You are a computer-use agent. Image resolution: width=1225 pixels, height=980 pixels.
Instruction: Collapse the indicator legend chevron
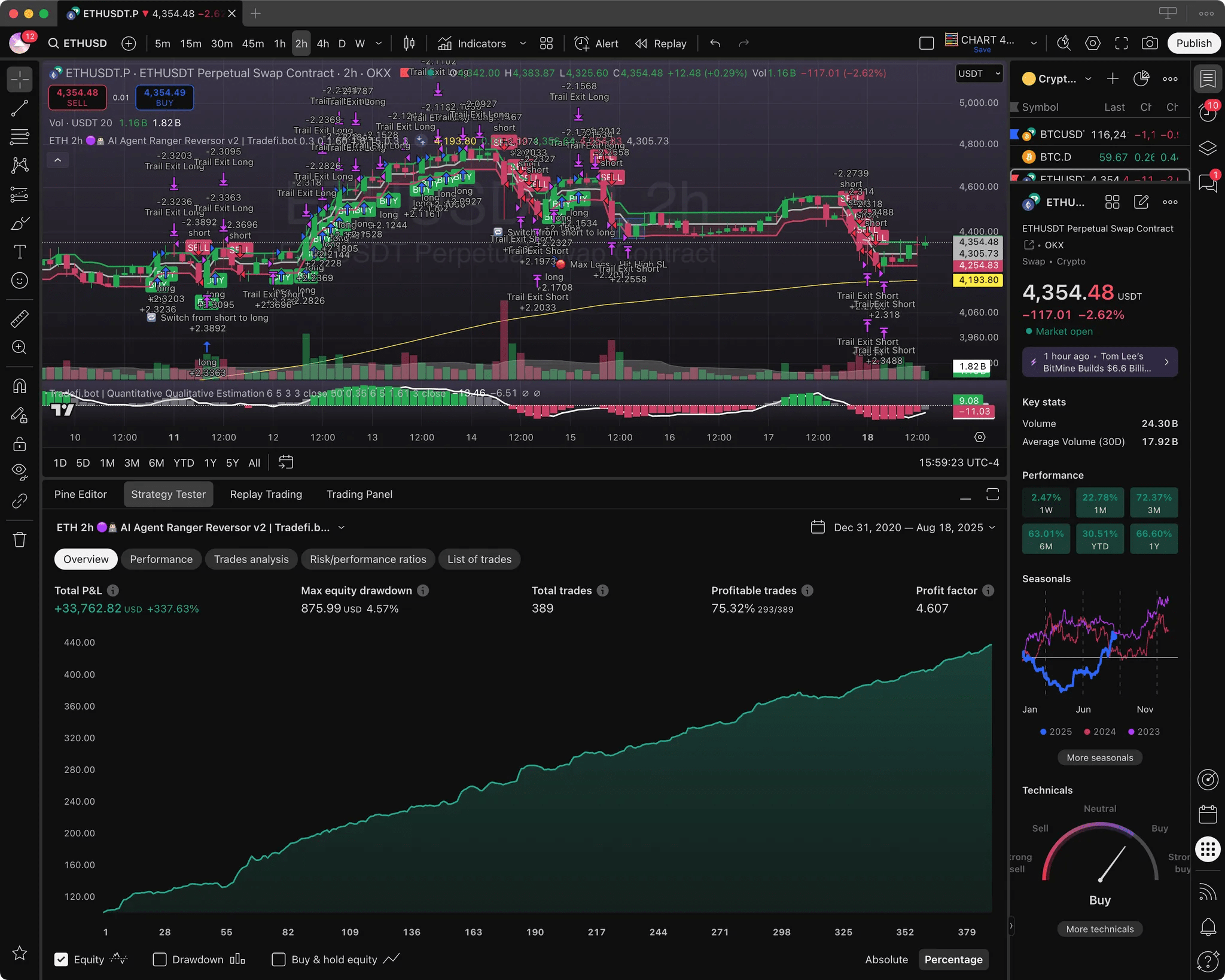coord(57,160)
